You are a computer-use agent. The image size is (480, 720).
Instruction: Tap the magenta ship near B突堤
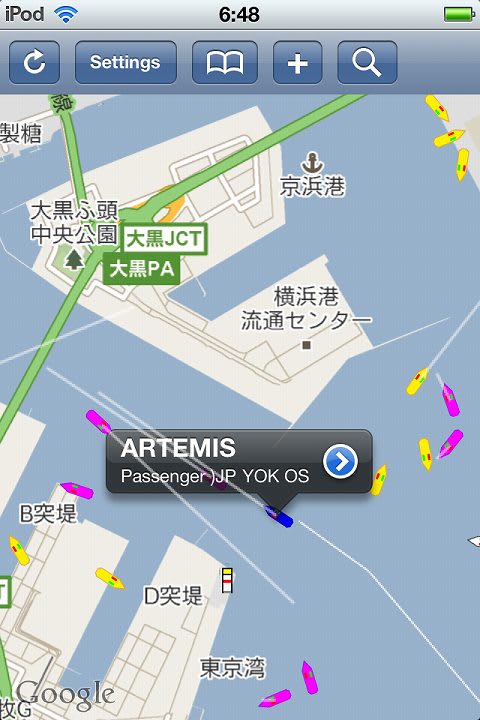tap(77, 490)
